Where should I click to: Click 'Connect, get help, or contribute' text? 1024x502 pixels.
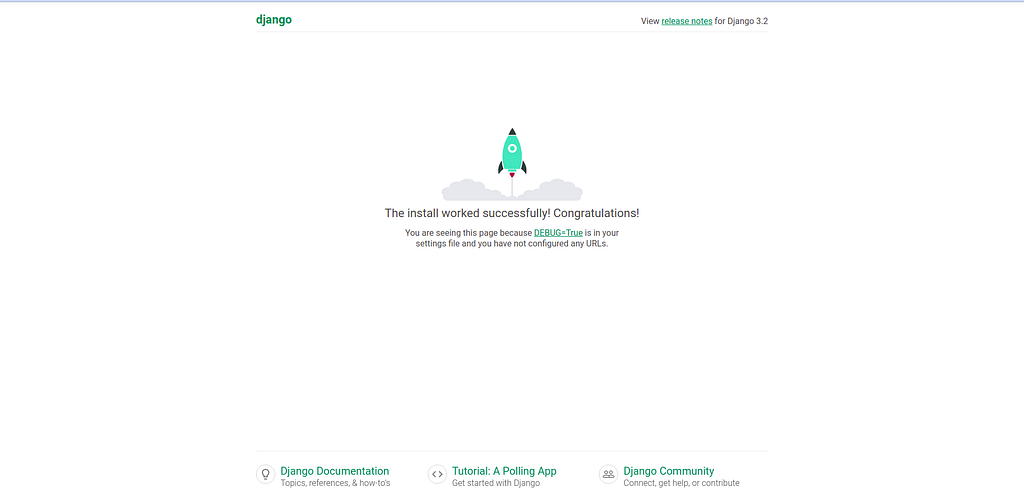click(681, 484)
